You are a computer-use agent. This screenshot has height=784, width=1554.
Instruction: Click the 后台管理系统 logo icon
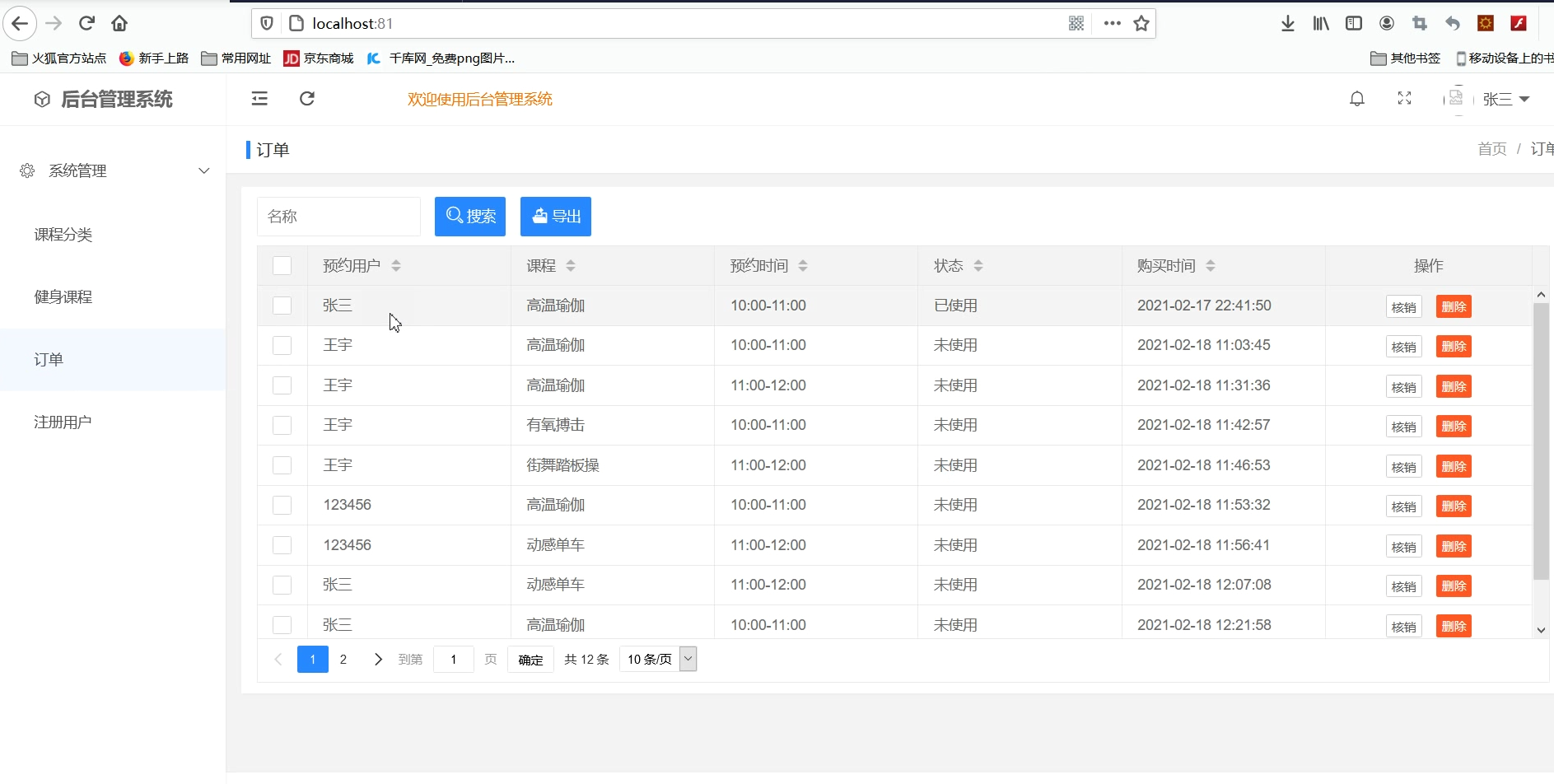pyautogui.click(x=42, y=100)
